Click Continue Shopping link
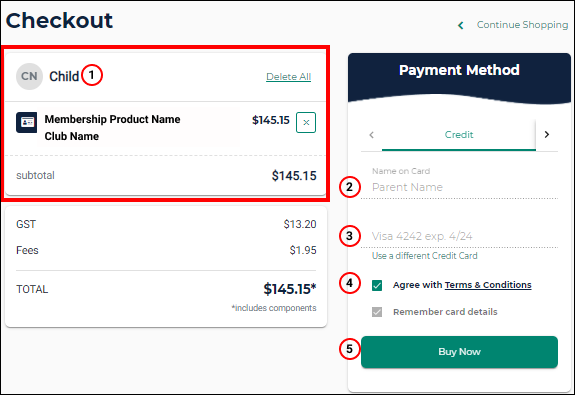This screenshot has width=575, height=395. click(x=522, y=25)
